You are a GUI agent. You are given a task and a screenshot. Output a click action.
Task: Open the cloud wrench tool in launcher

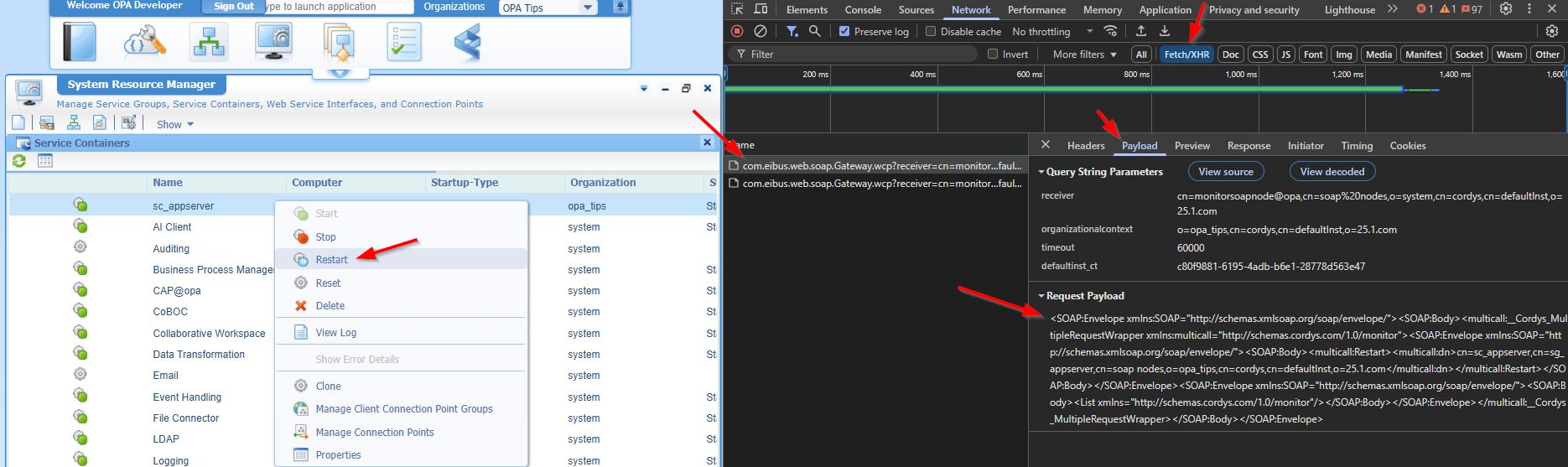coord(144,42)
